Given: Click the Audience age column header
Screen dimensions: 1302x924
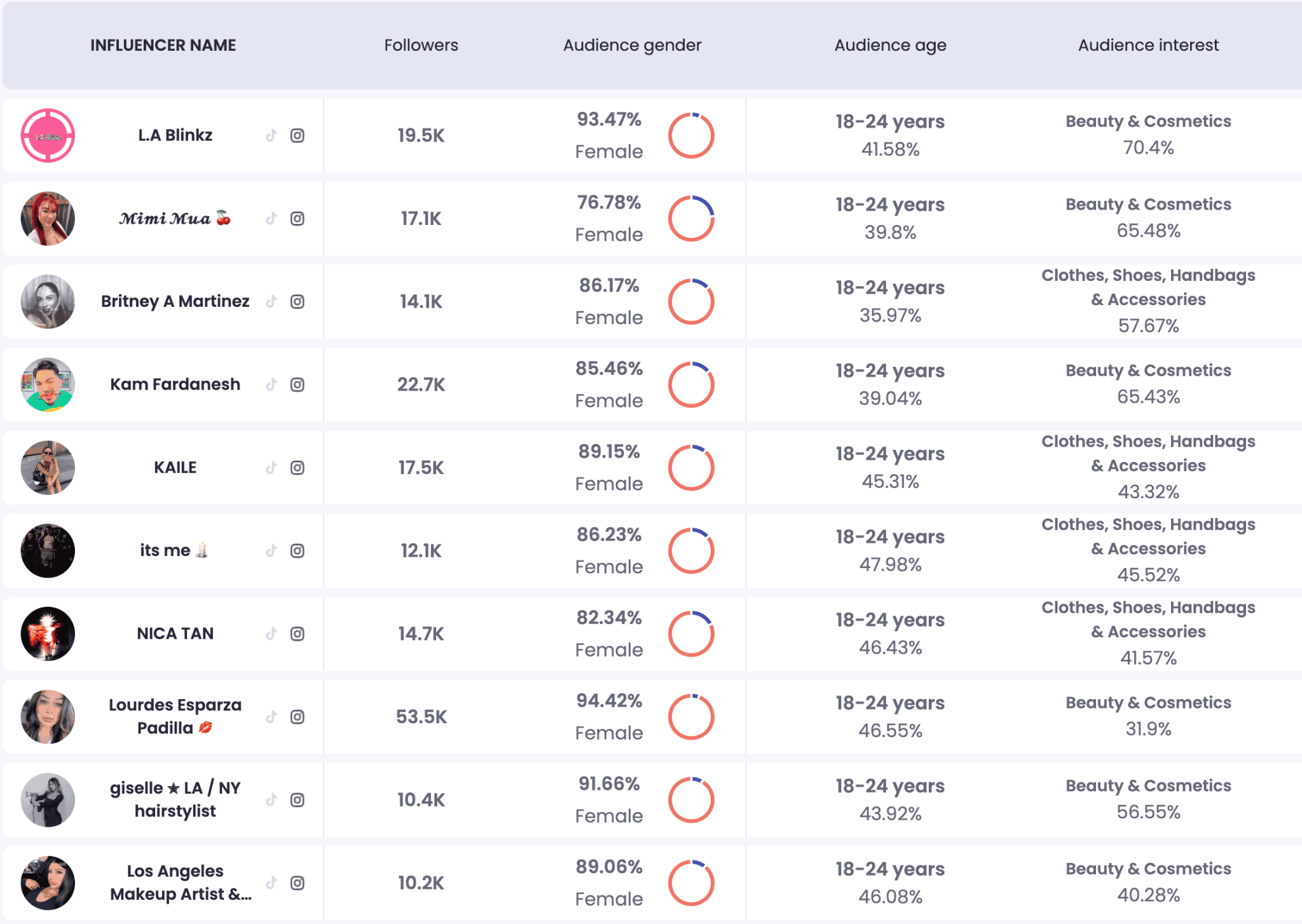Looking at the screenshot, I should 890,44.
